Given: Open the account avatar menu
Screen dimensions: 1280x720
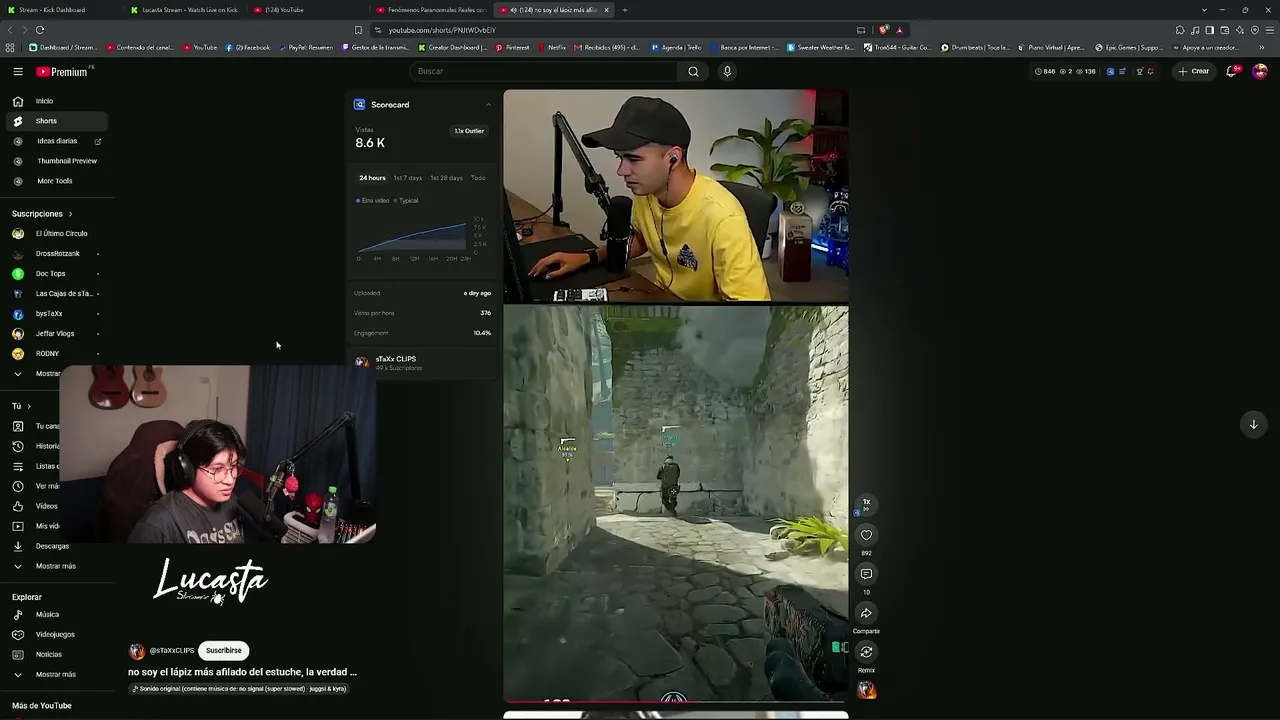Looking at the screenshot, I should [1260, 71].
